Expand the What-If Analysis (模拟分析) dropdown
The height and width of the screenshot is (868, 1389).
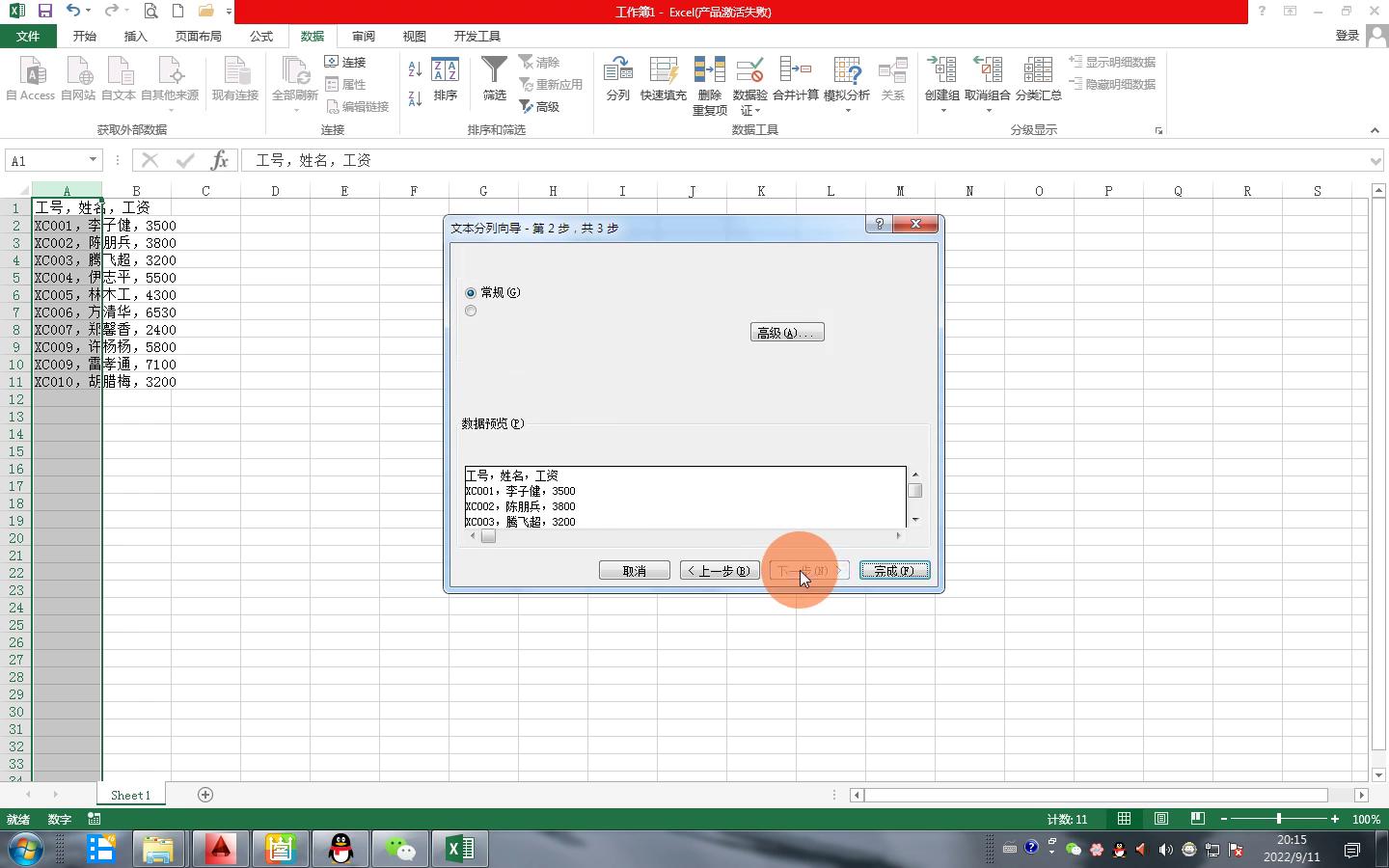[x=847, y=110]
